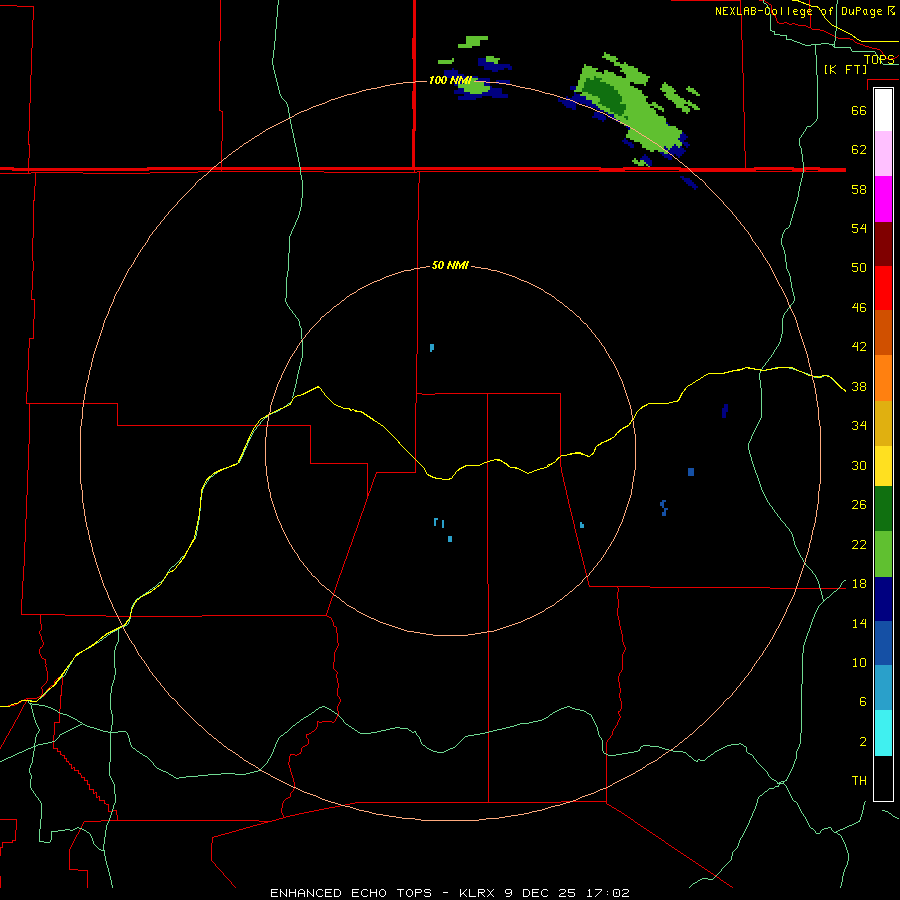This screenshot has height=900, width=900.
Task: Select the gold swatch beside 38
Action: click(x=883, y=423)
